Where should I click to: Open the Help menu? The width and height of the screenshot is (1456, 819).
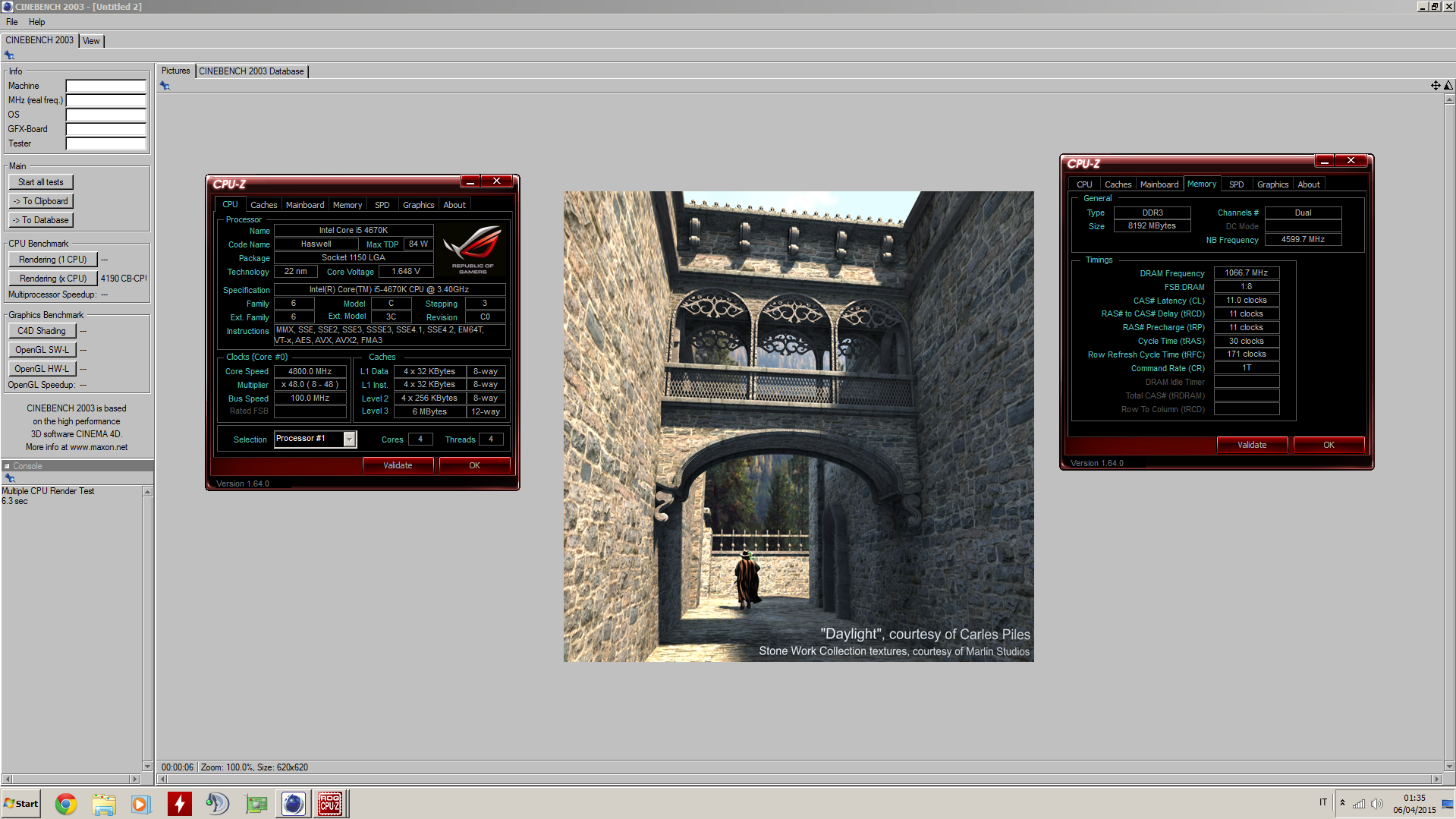(36, 22)
